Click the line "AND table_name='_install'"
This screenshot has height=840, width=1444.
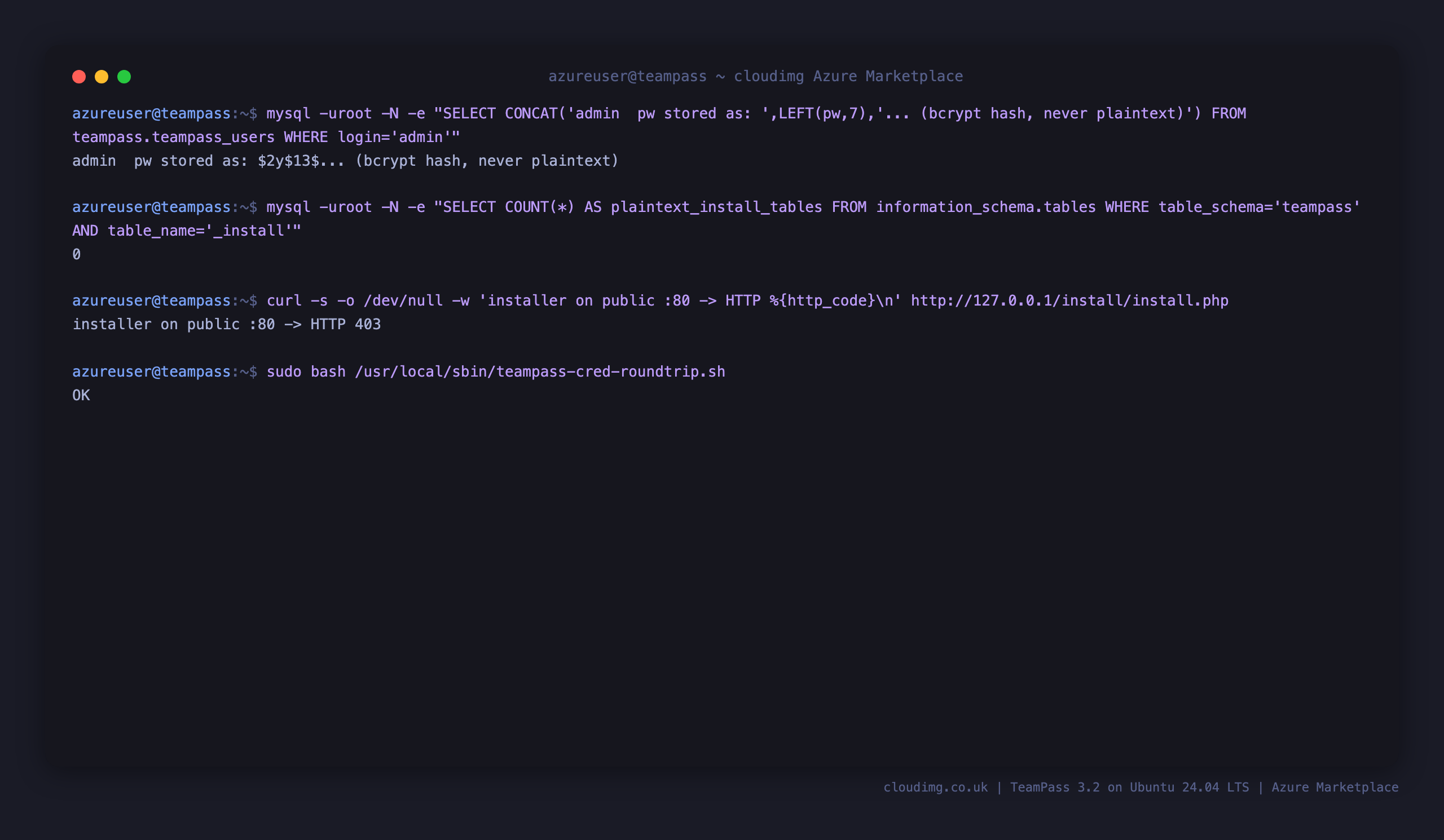tap(186, 231)
